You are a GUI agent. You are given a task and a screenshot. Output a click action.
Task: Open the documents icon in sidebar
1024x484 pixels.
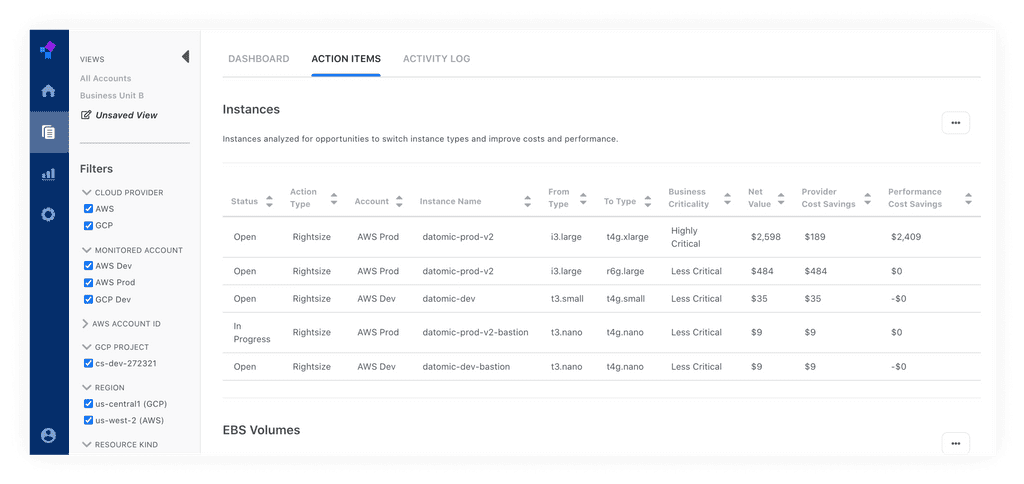click(48, 132)
